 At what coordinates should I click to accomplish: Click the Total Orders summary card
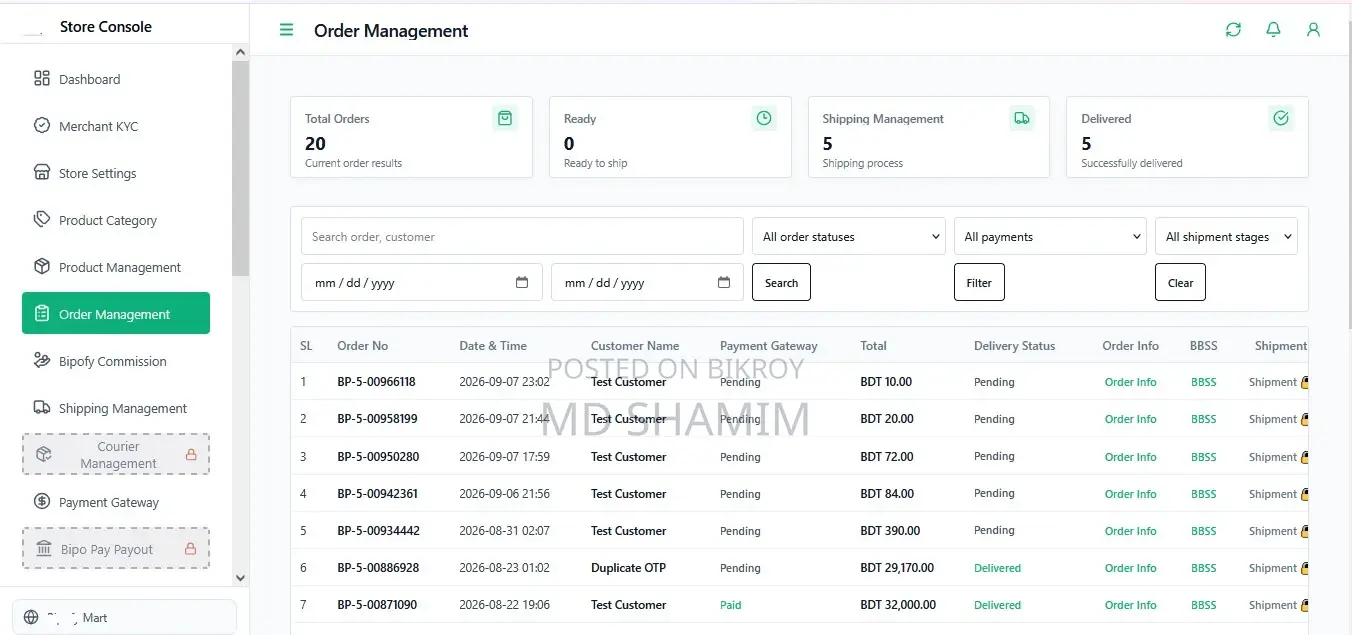pyautogui.click(x=411, y=137)
